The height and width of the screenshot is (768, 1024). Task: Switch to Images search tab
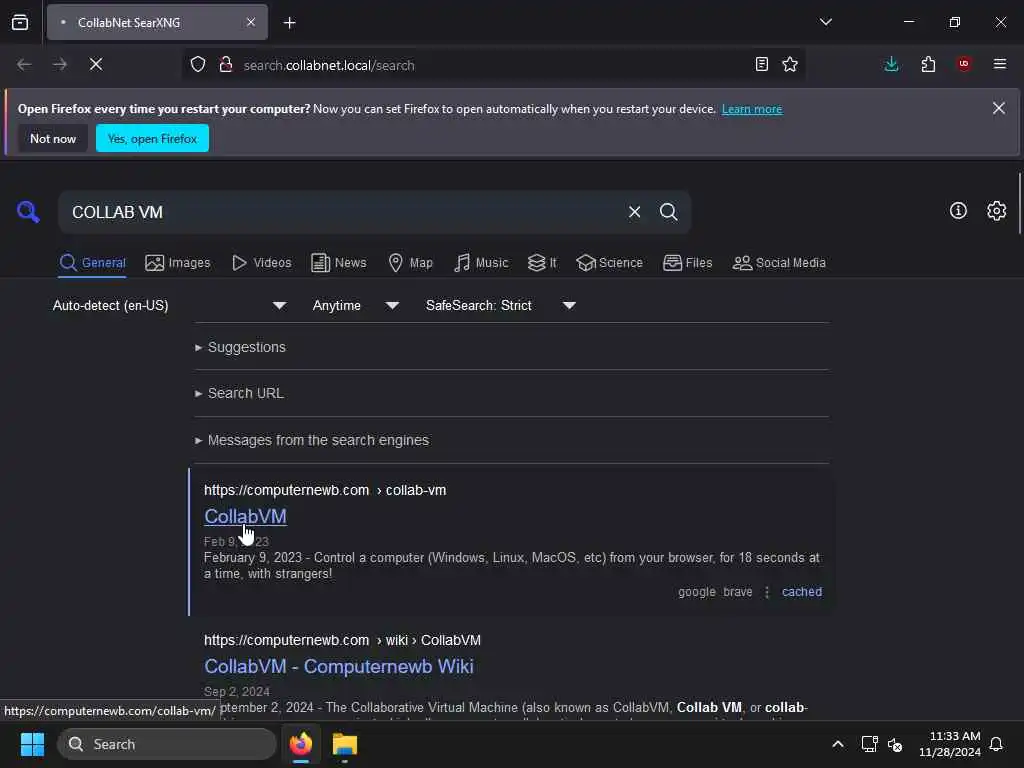178,263
